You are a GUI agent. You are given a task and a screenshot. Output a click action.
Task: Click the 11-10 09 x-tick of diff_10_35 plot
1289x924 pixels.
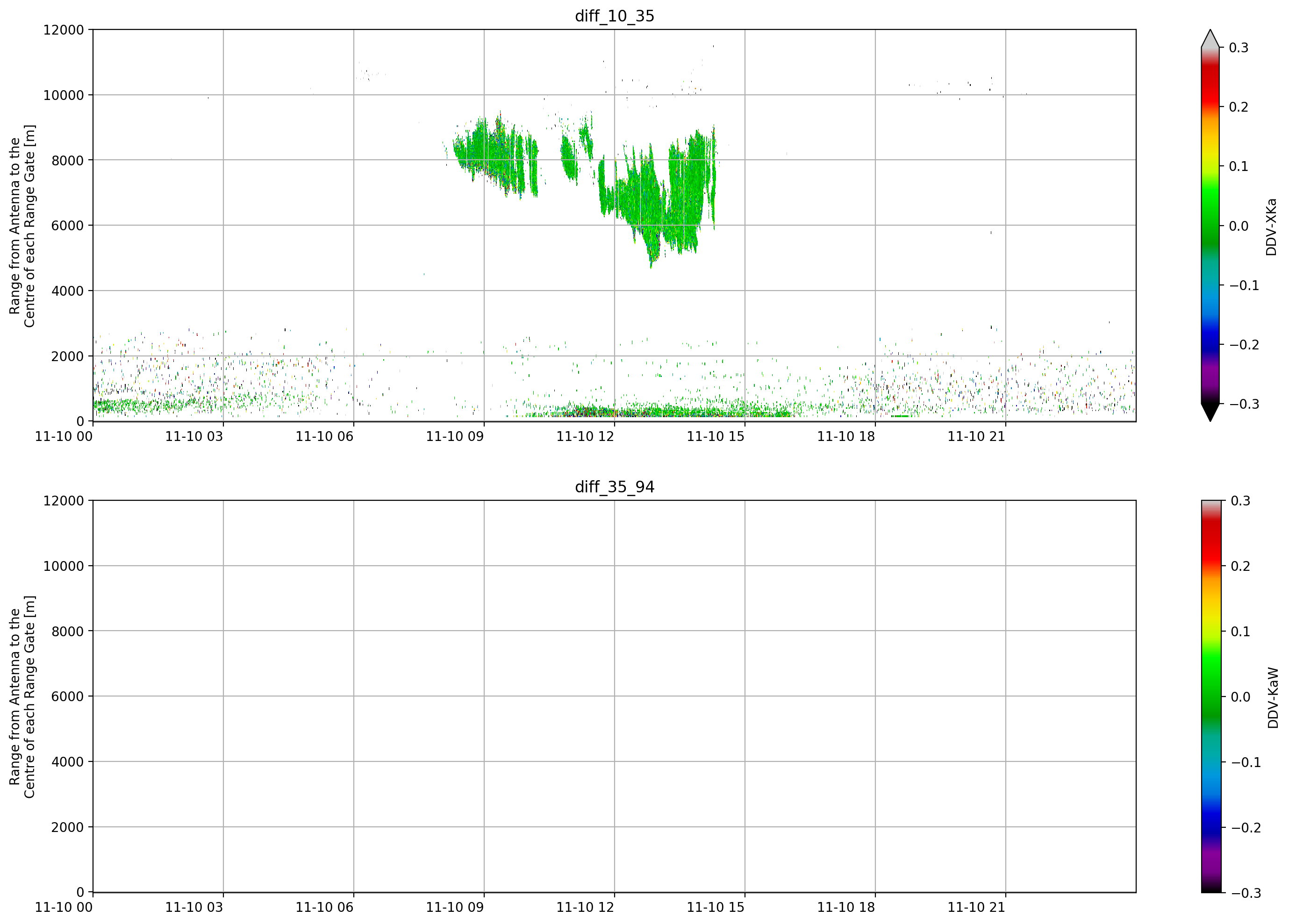point(455,436)
